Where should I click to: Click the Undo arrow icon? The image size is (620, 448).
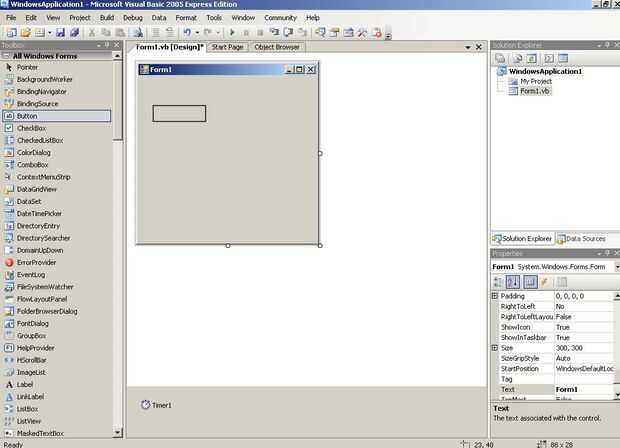tap(187, 32)
